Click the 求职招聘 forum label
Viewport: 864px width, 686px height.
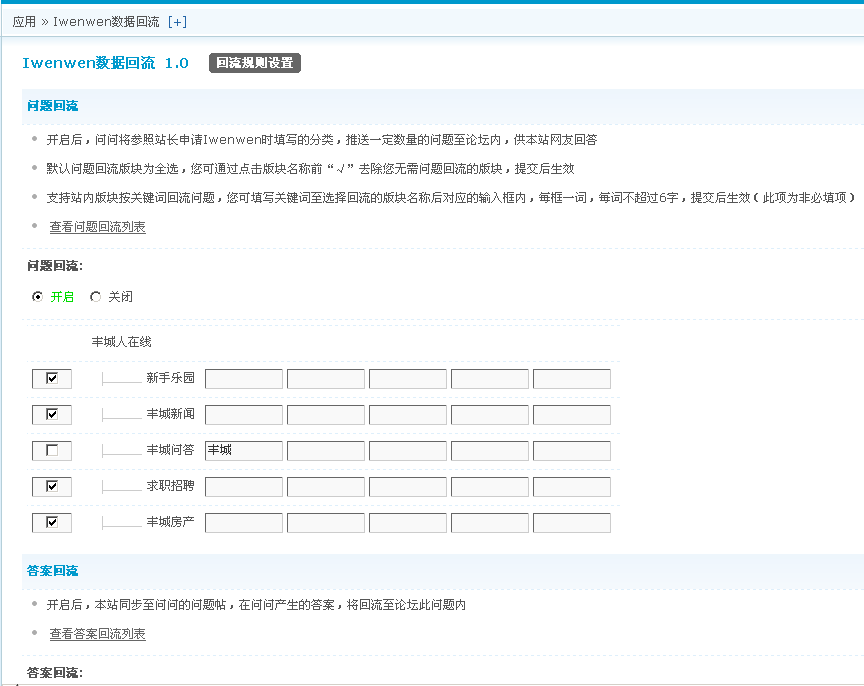[170, 486]
